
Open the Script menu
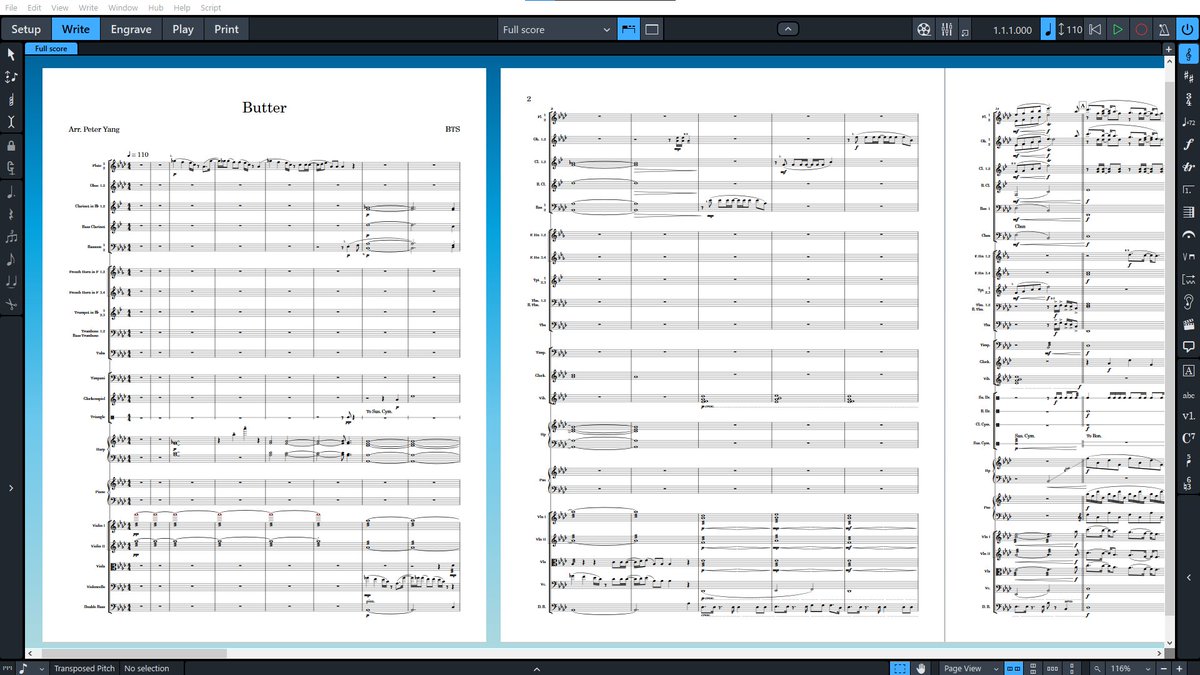coord(210,7)
